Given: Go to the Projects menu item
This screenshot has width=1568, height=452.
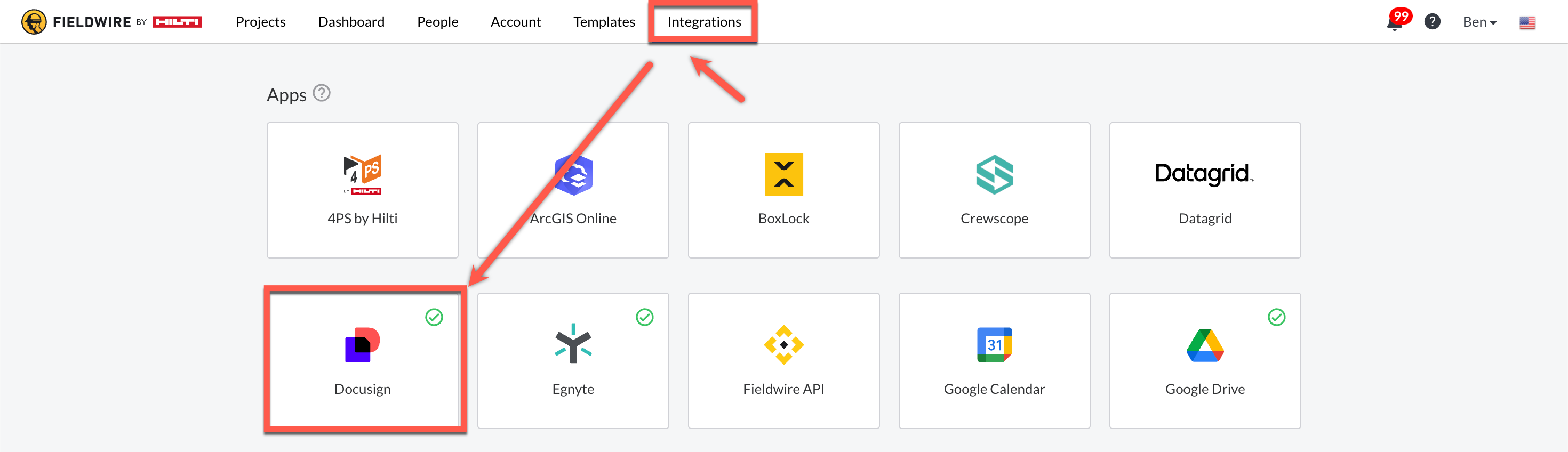Looking at the screenshot, I should pyautogui.click(x=260, y=22).
